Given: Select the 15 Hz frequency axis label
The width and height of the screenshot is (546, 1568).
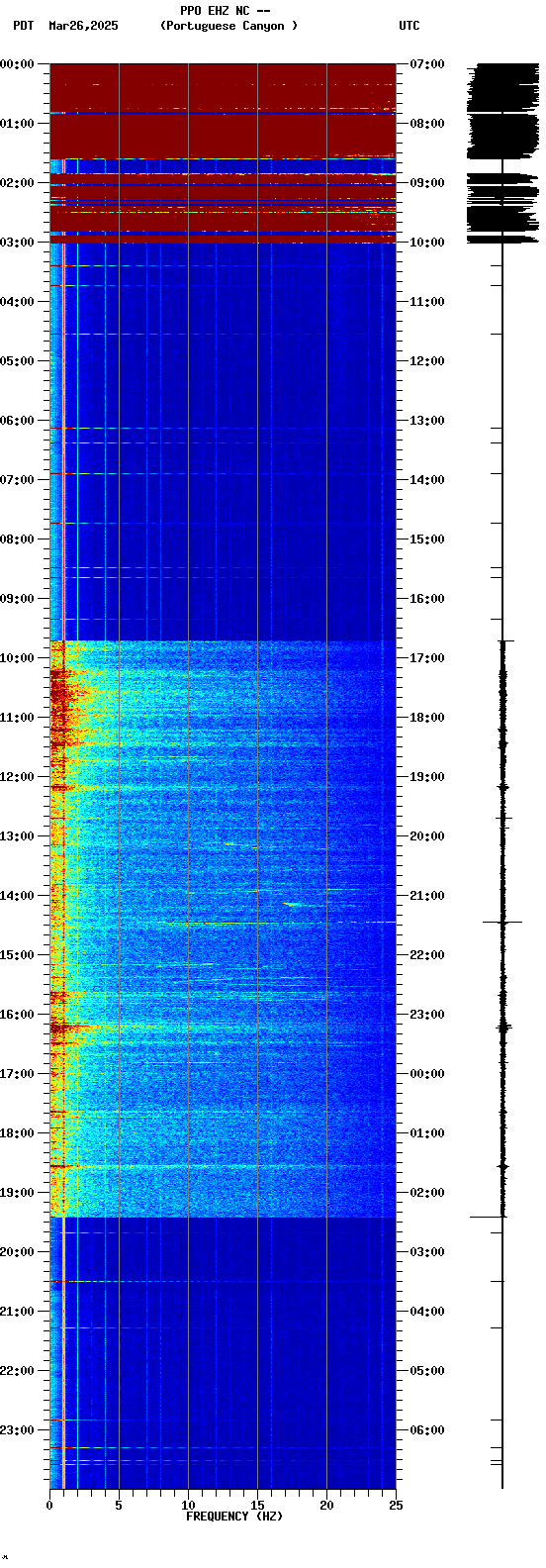Looking at the screenshot, I should (257, 1506).
